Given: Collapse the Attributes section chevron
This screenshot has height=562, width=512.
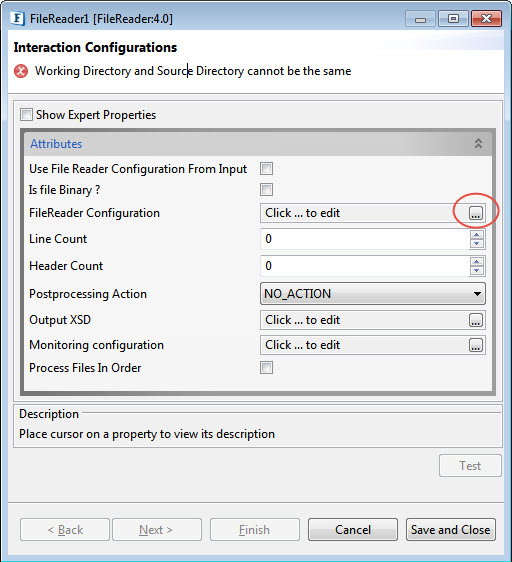Looking at the screenshot, I should [x=478, y=144].
